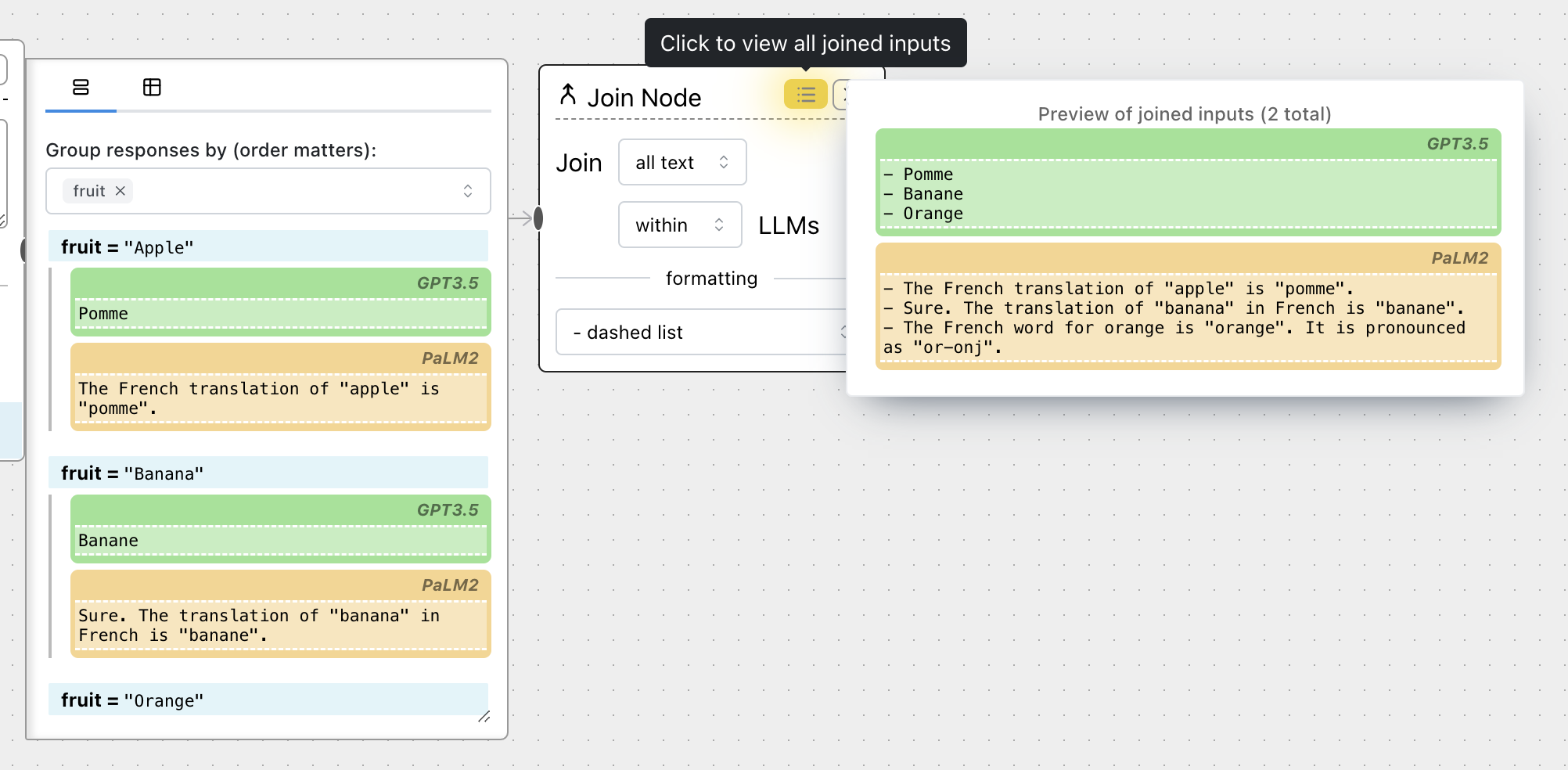Image resolution: width=1568 pixels, height=770 pixels.
Task: Click the GPT3.5 block in joined preview
Action: (1187, 182)
